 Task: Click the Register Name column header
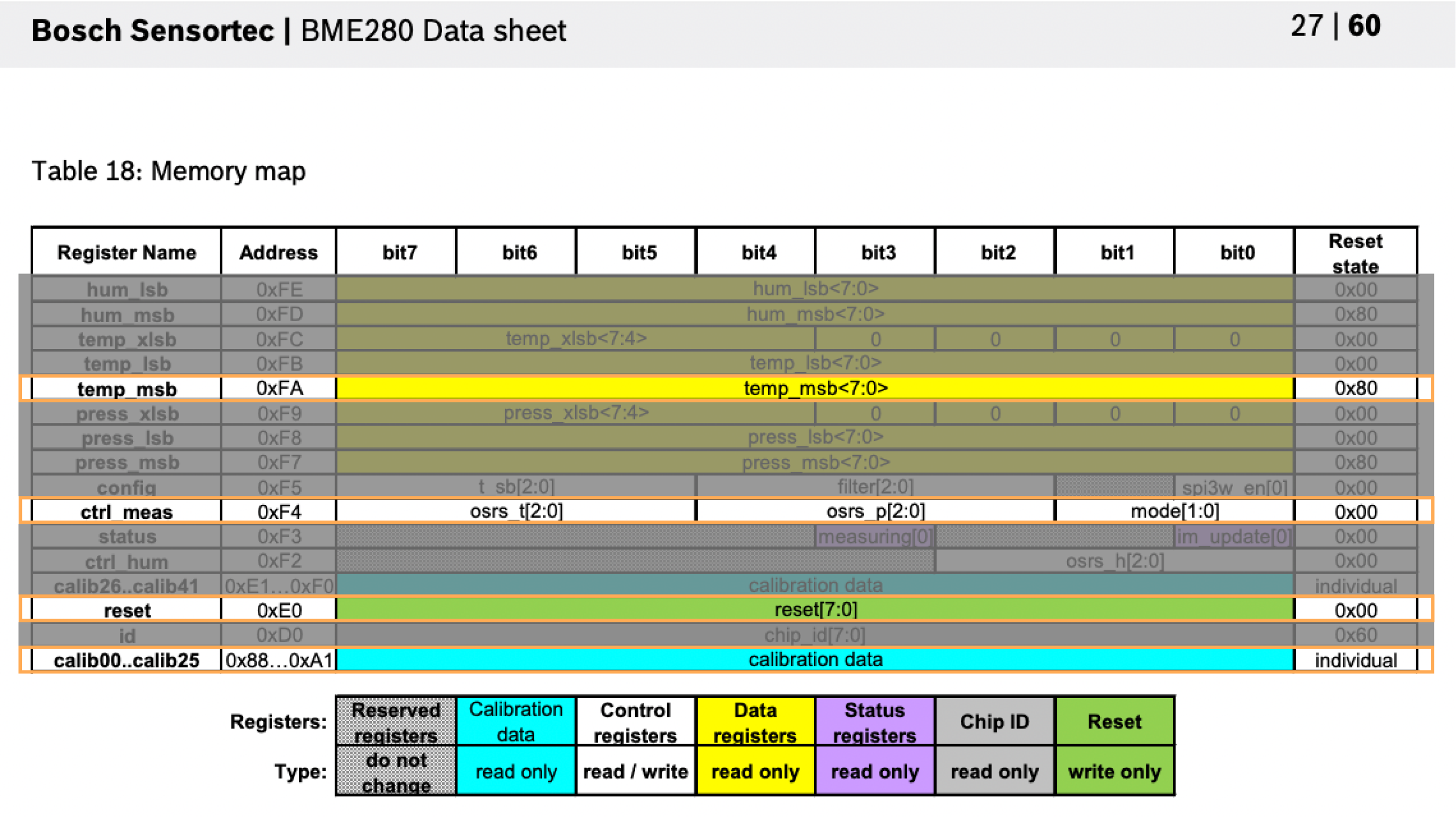point(126,252)
